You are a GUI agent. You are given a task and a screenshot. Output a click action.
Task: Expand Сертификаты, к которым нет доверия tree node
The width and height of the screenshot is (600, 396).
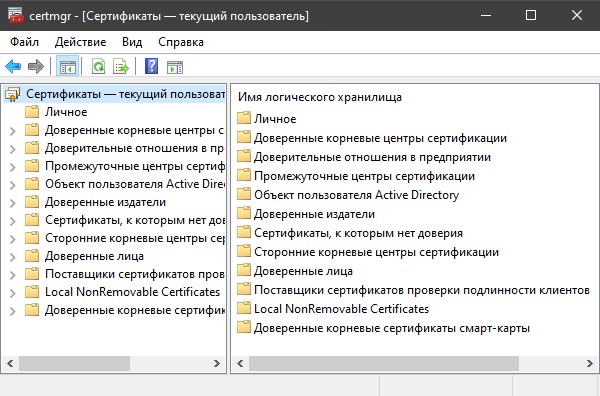pos(13,221)
